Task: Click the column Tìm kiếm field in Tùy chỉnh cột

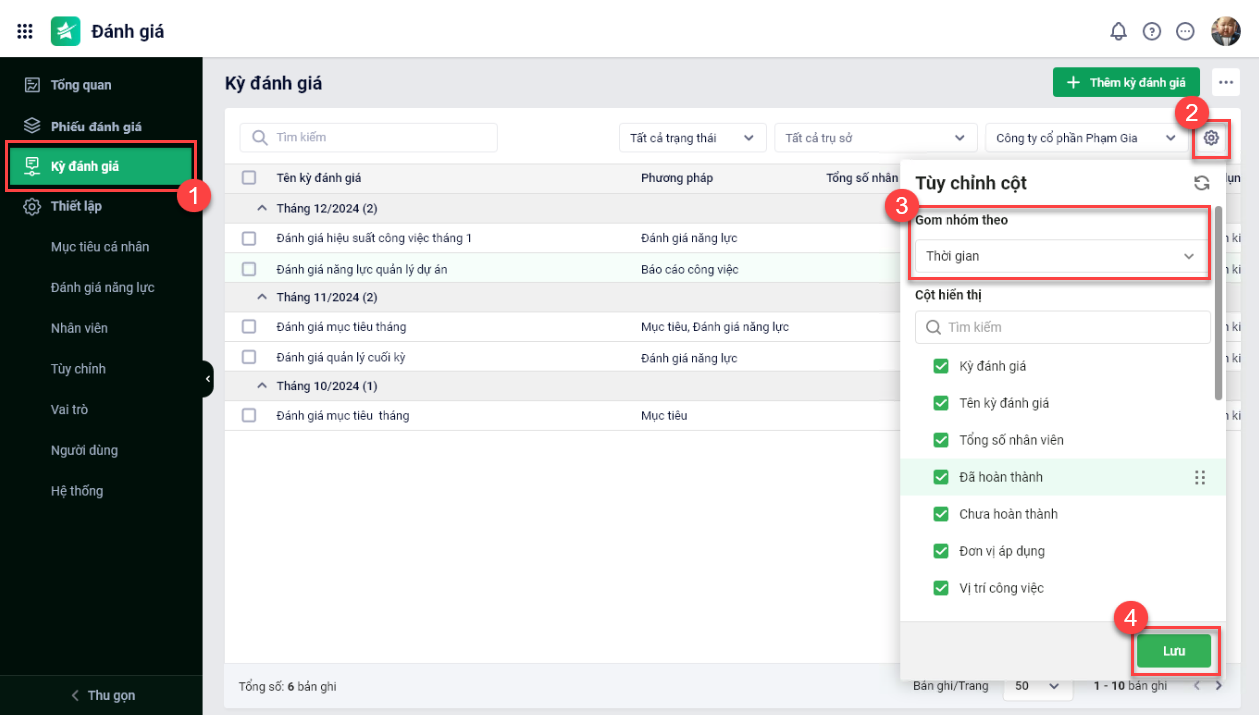Action: (1063, 327)
